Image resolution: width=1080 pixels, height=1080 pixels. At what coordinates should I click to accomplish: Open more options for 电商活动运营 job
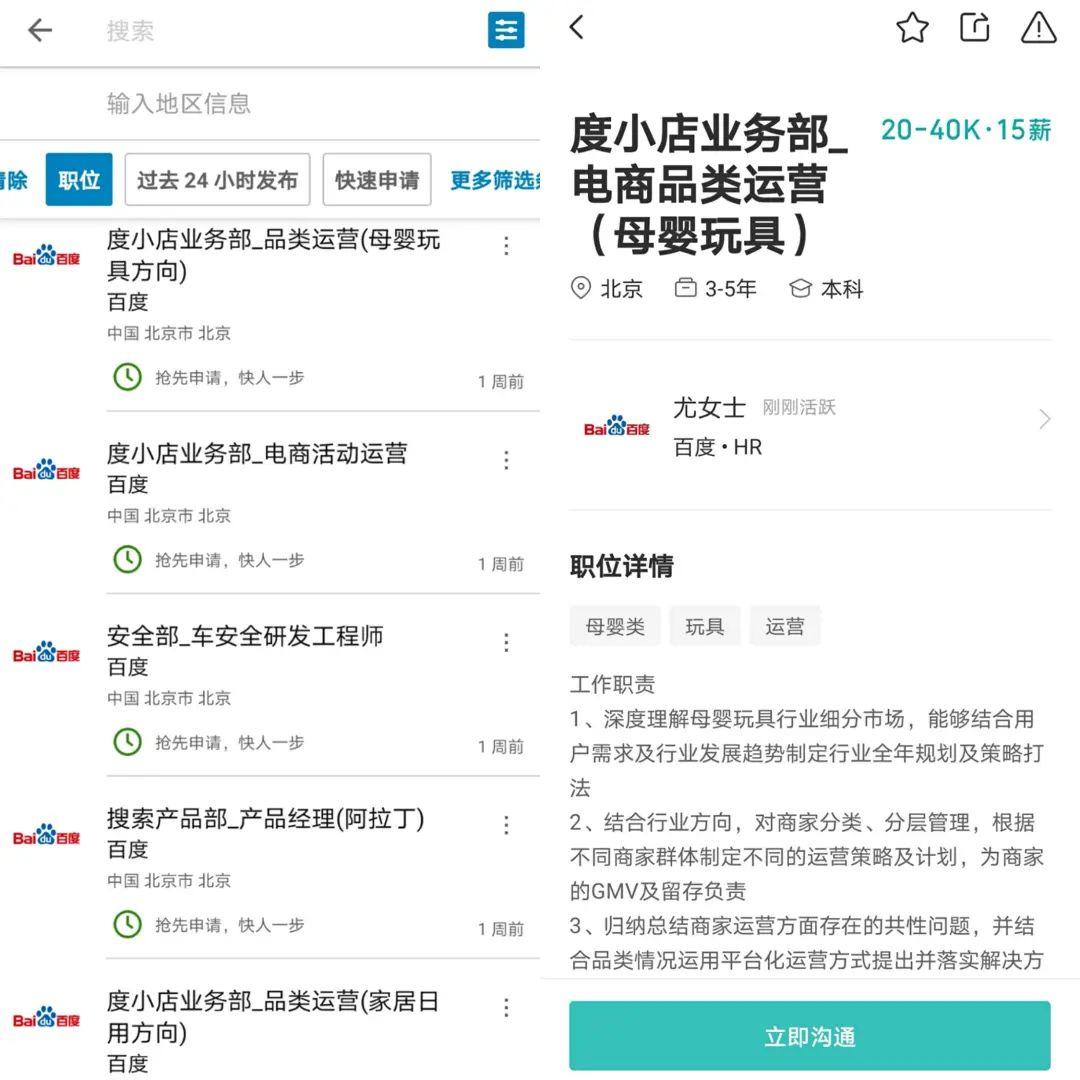tap(506, 460)
